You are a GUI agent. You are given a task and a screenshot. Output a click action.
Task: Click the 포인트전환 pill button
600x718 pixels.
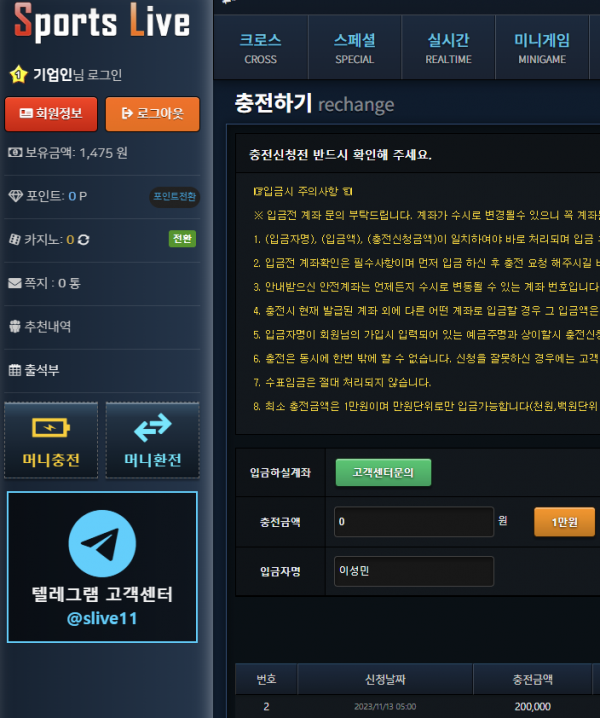click(175, 197)
